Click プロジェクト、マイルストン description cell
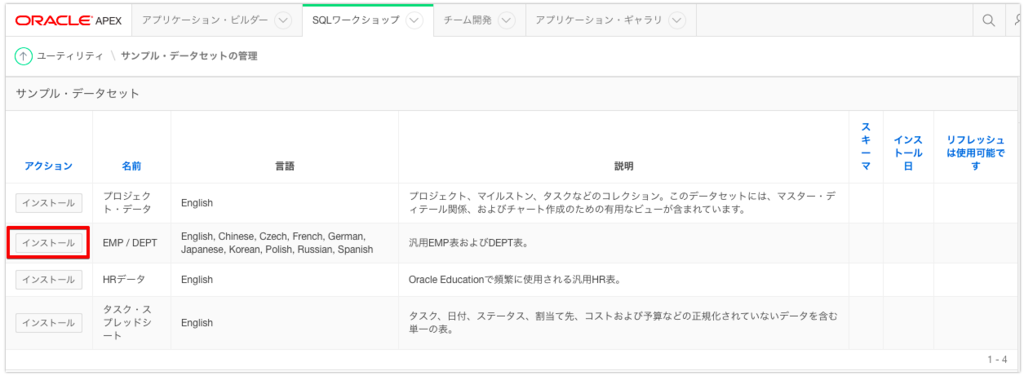This screenshot has width=1024, height=376. [x=624, y=203]
